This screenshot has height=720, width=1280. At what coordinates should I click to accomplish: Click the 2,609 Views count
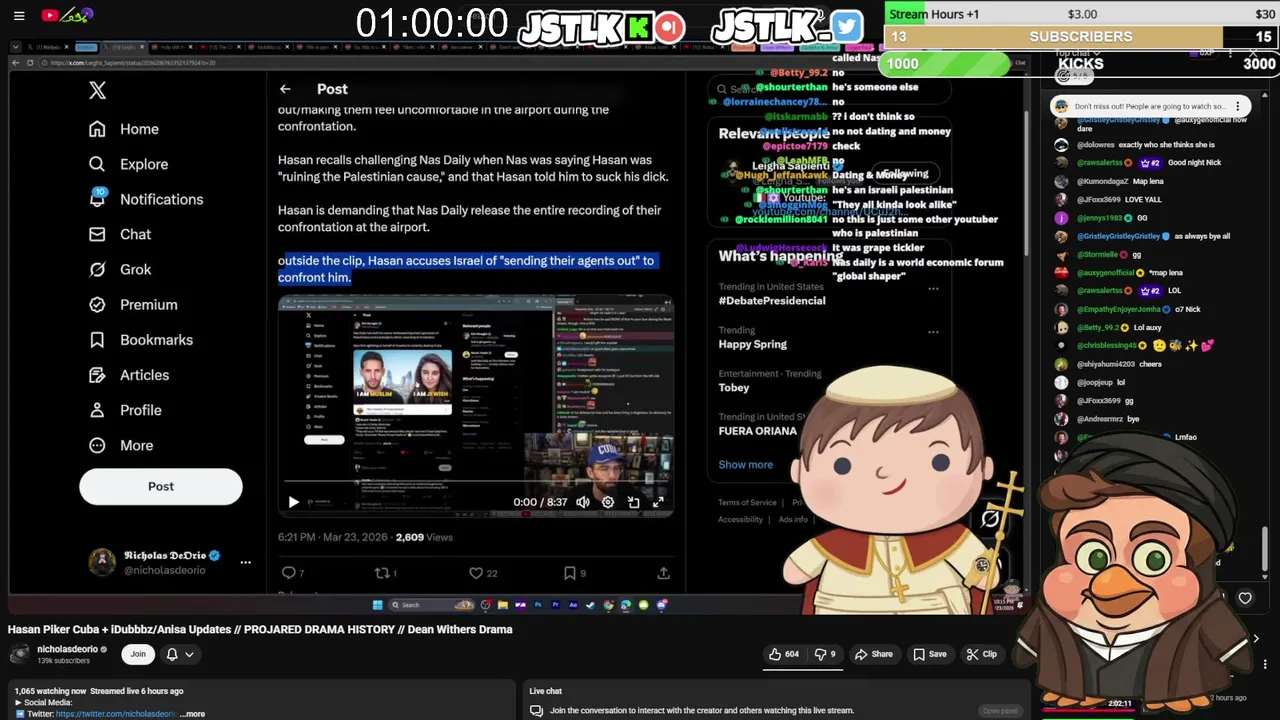[x=424, y=537]
